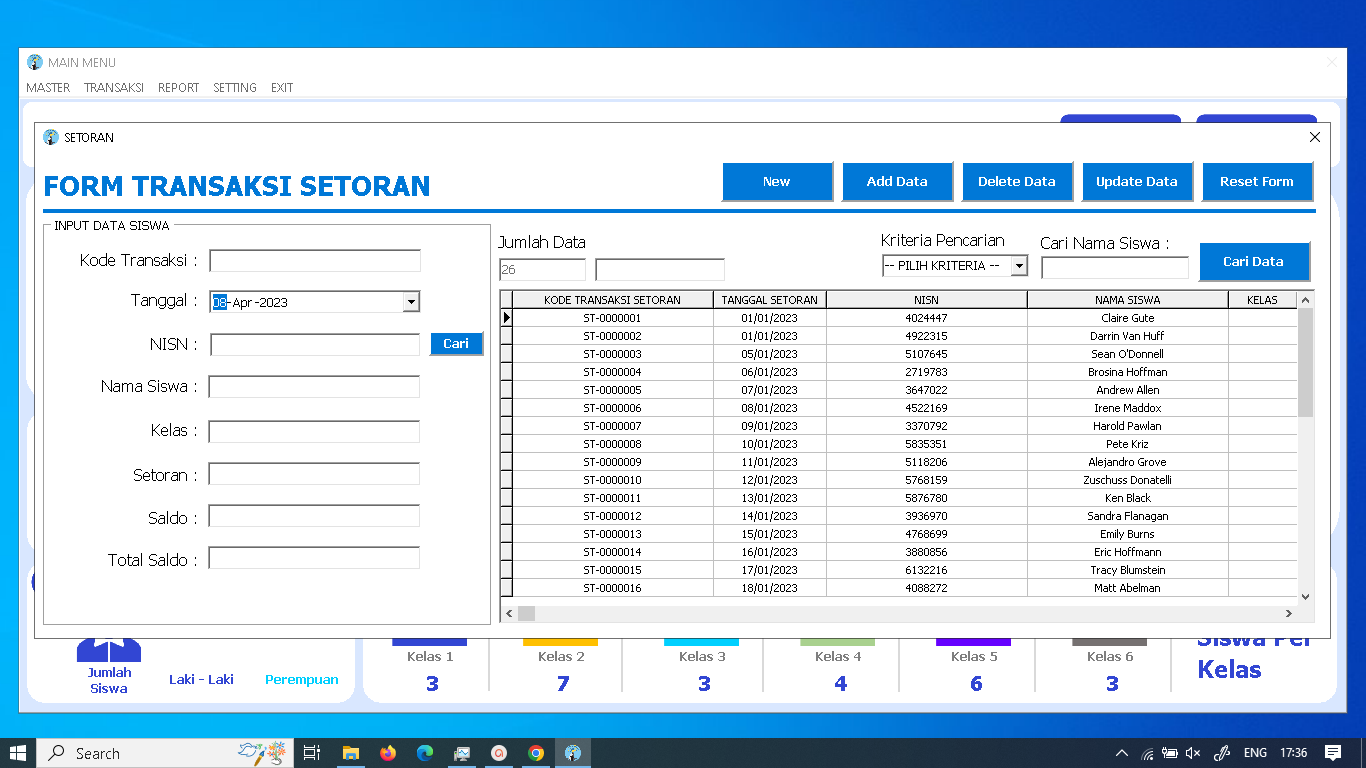1366x768 pixels.
Task: Open the Tanggal date picker dropdown
Action: [412, 301]
